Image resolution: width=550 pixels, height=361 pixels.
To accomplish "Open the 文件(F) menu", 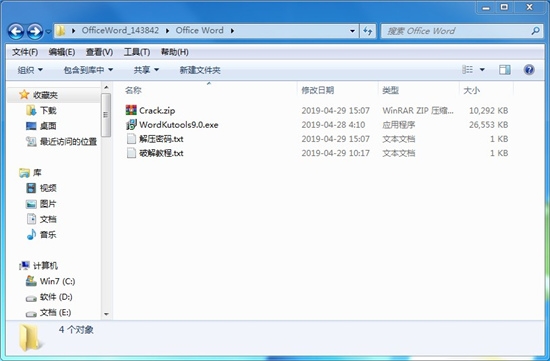I will (25, 52).
